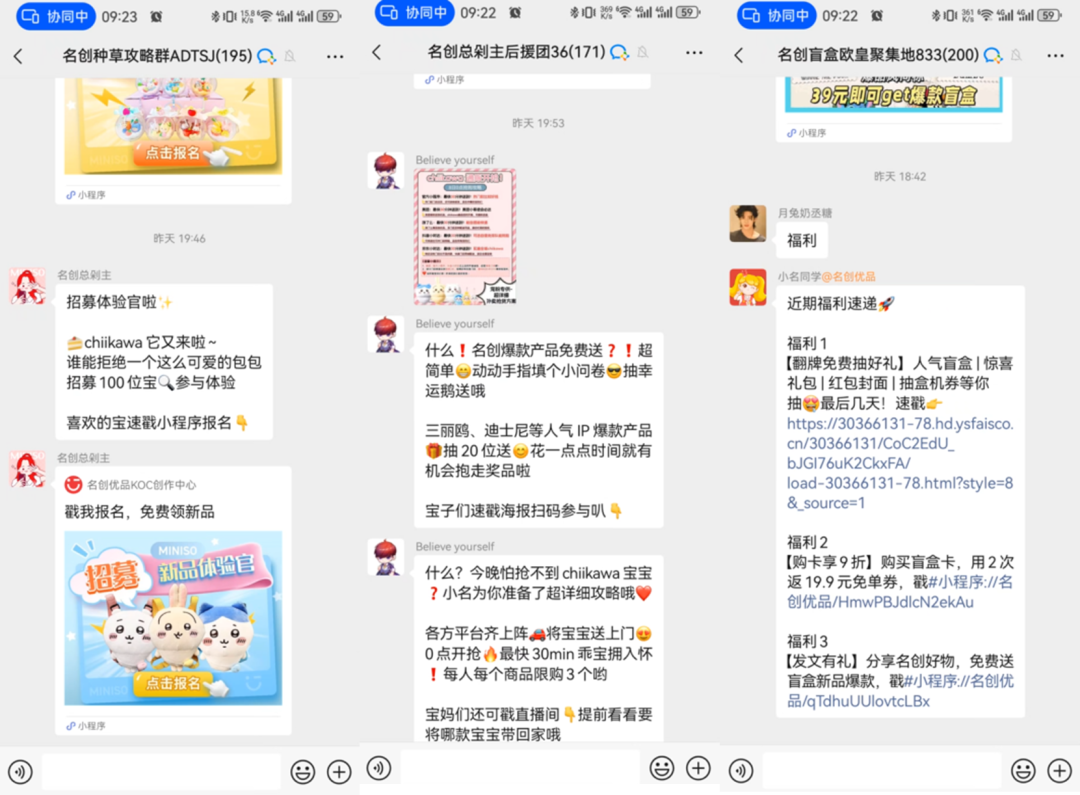Screen dimensions: 1080x795
Task: Tap the chat-bubble icon beside 名创总剁主后援团36(171)
Action: coord(619,52)
